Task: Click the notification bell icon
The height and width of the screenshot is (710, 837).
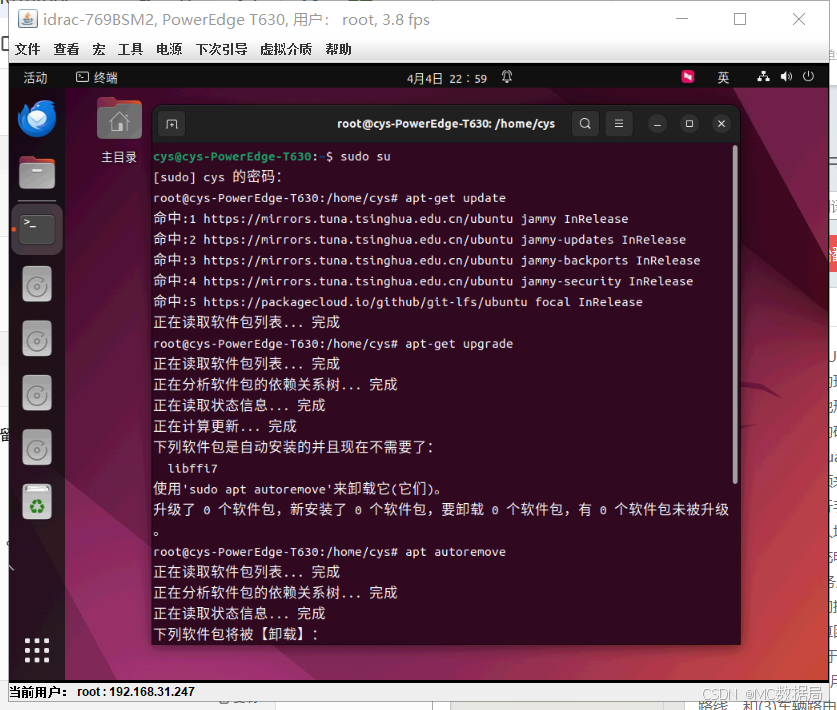Action: [x=507, y=77]
